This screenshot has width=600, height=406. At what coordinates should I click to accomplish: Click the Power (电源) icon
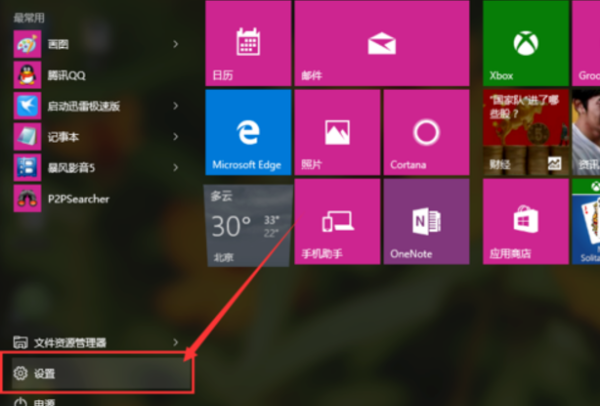pyautogui.click(x=21, y=402)
